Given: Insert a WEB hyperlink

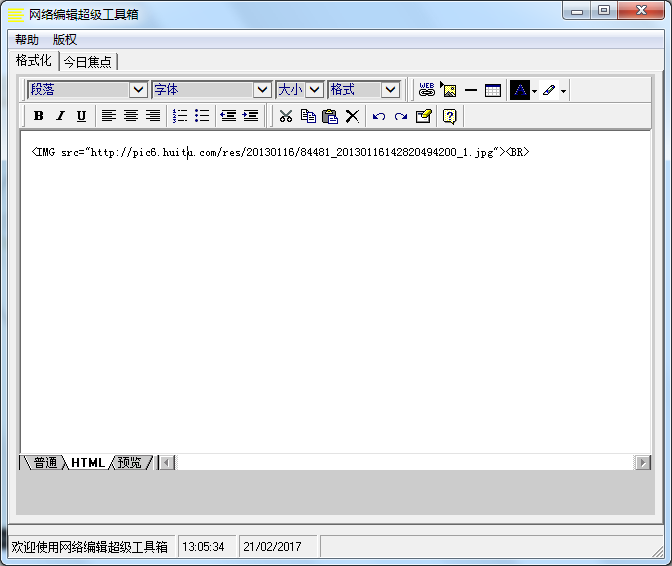Looking at the screenshot, I should (426, 90).
